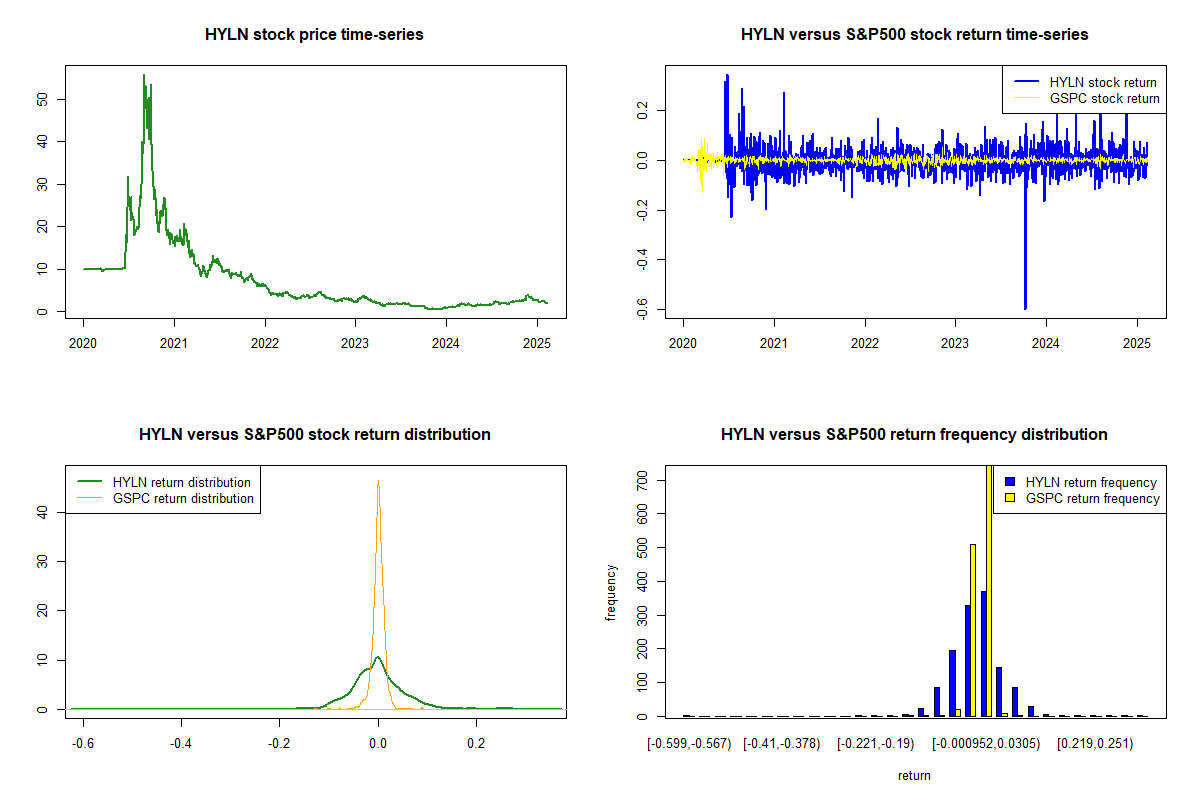Click 'GSPC return distribution' legend label
This screenshot has width=1200, height=800.
(183, 498)
